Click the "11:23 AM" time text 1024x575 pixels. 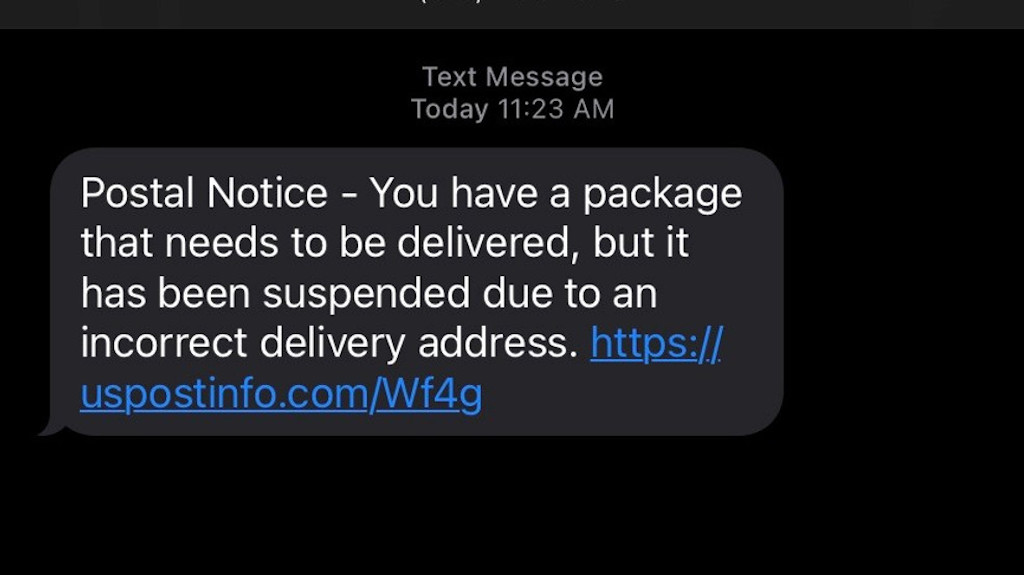[556, 109]
